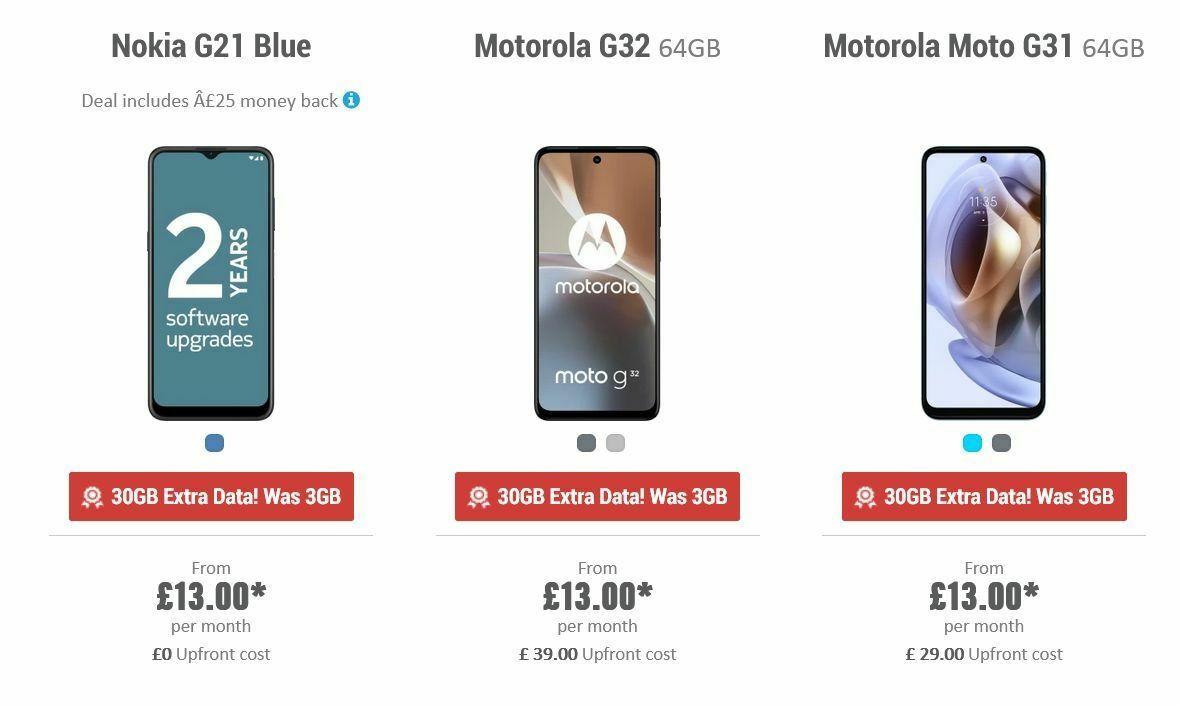This screenshot has width=1180, height=705.
Task: Click the badge icon on Moto G31 banner
Action: point(864,495)
